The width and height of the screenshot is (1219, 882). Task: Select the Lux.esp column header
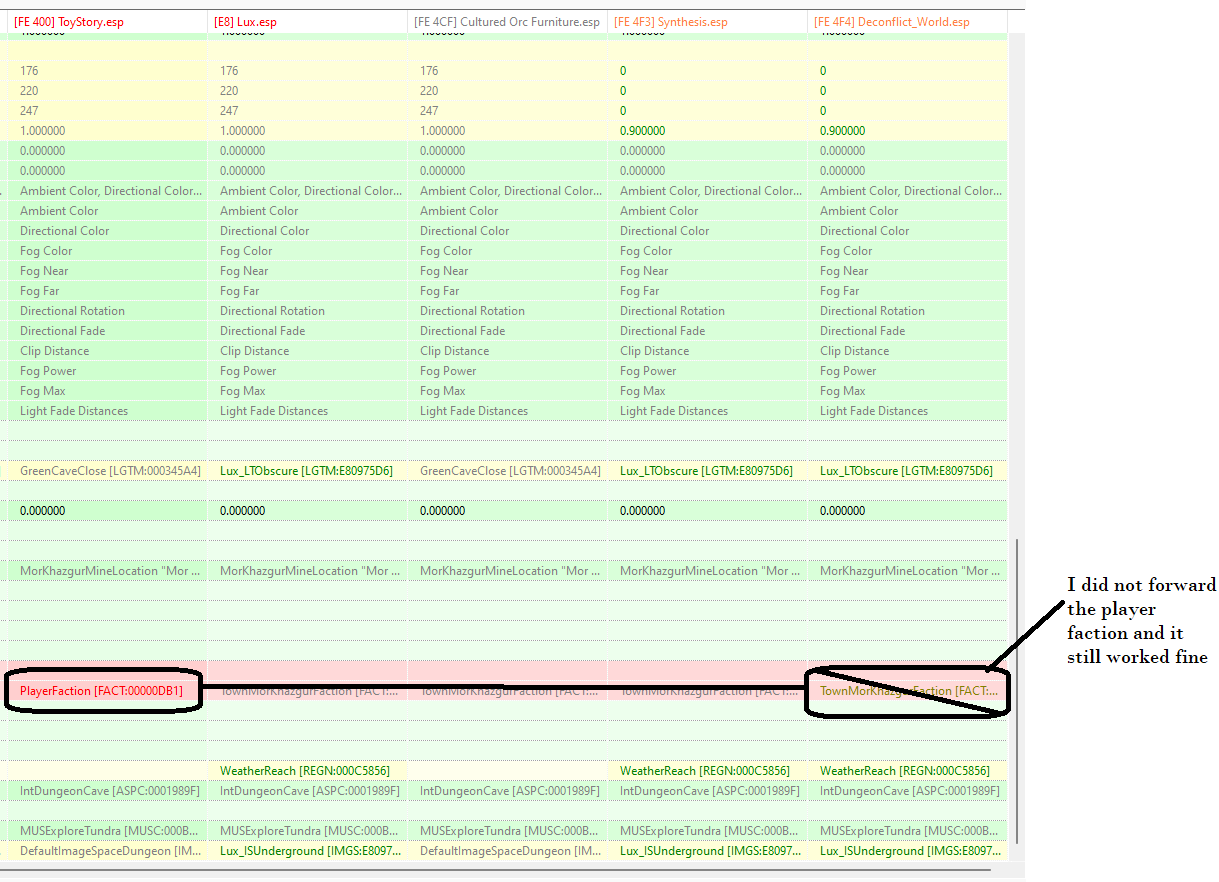(307, 21)
